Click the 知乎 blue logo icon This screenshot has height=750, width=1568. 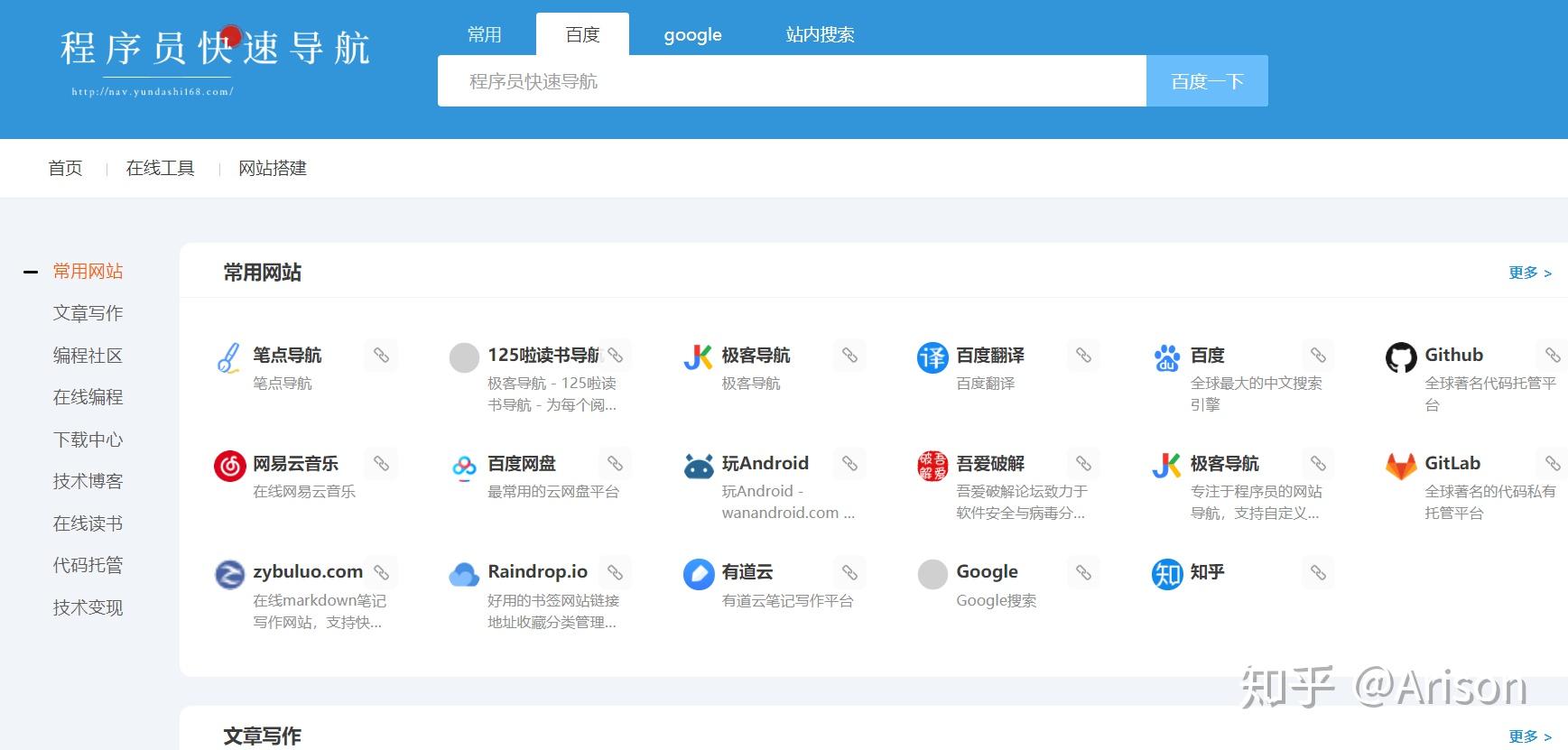pos(1166,574)
